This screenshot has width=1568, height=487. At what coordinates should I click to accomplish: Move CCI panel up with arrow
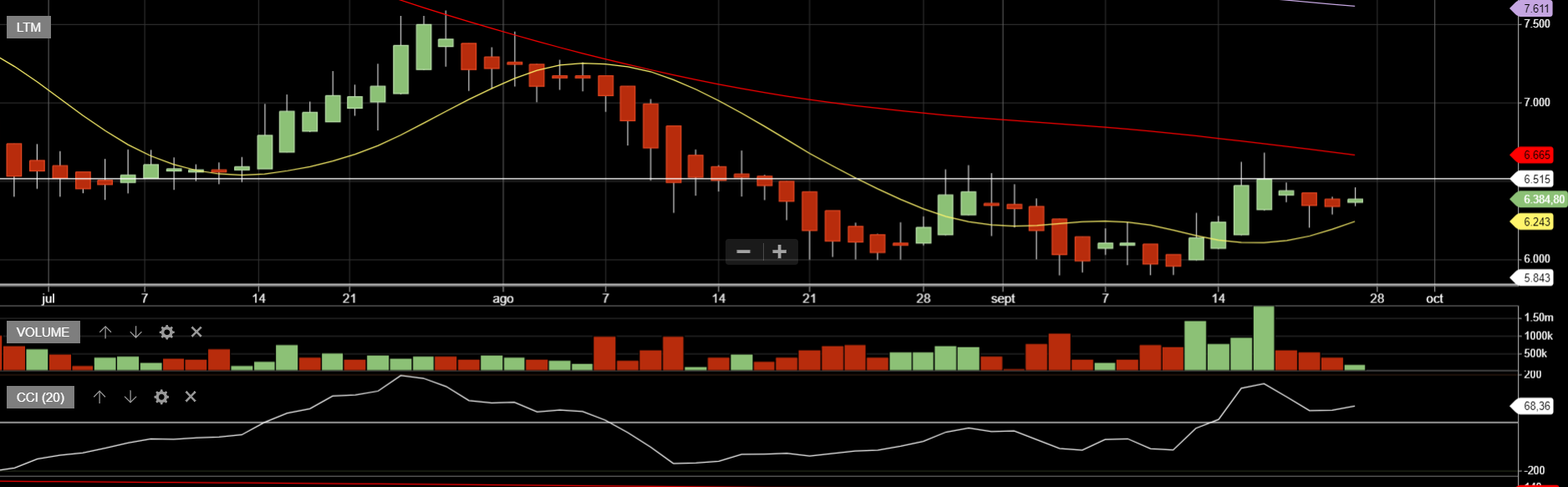pyautogui.click(x=99, y=397)
